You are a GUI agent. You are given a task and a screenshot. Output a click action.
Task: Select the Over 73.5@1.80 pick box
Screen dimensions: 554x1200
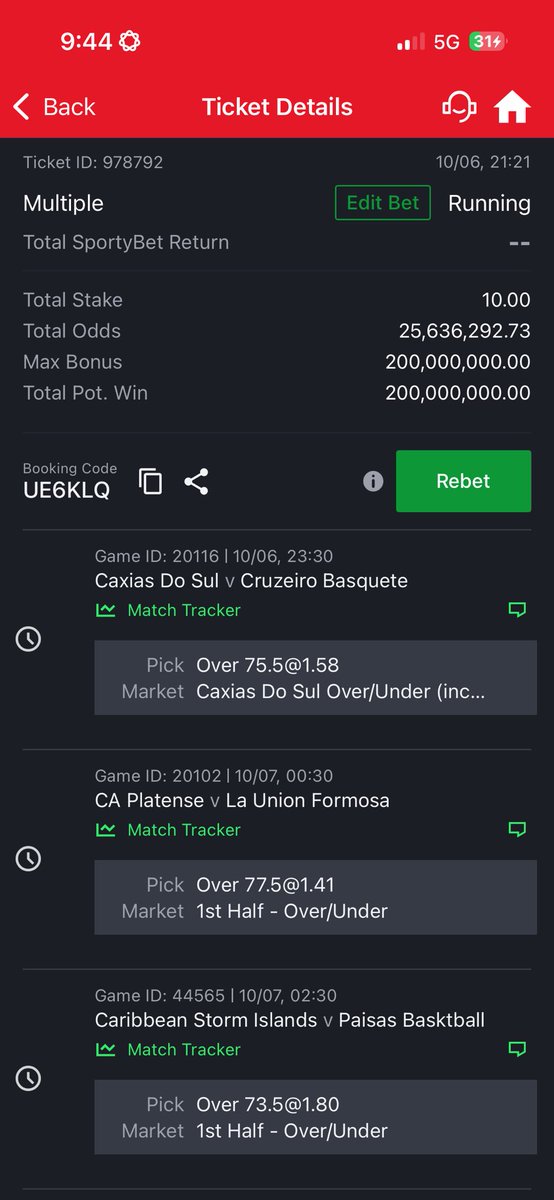tap(315, 1117)
